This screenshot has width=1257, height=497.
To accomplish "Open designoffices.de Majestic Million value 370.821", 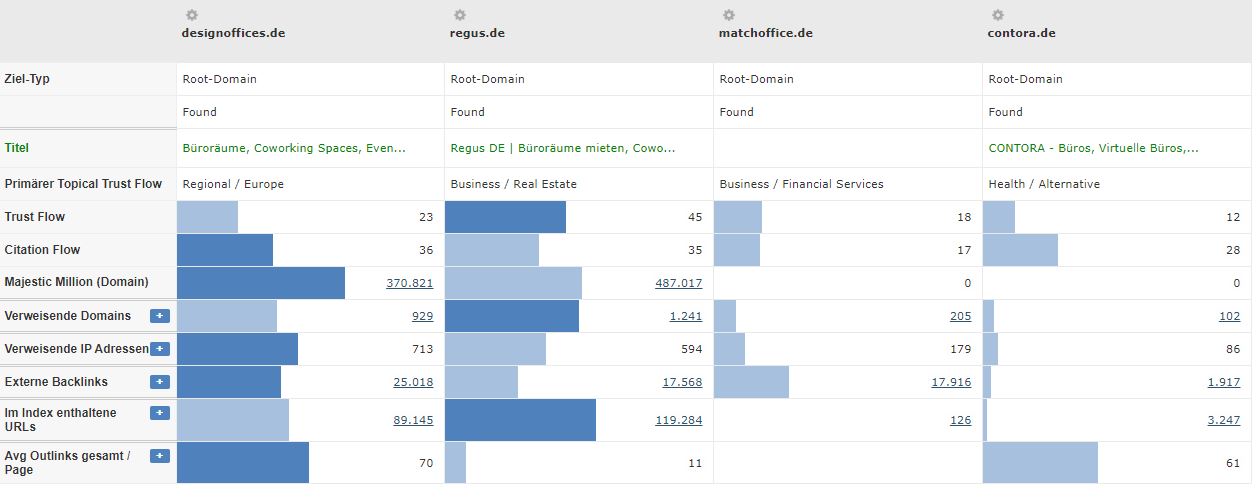I will (410, 283).
